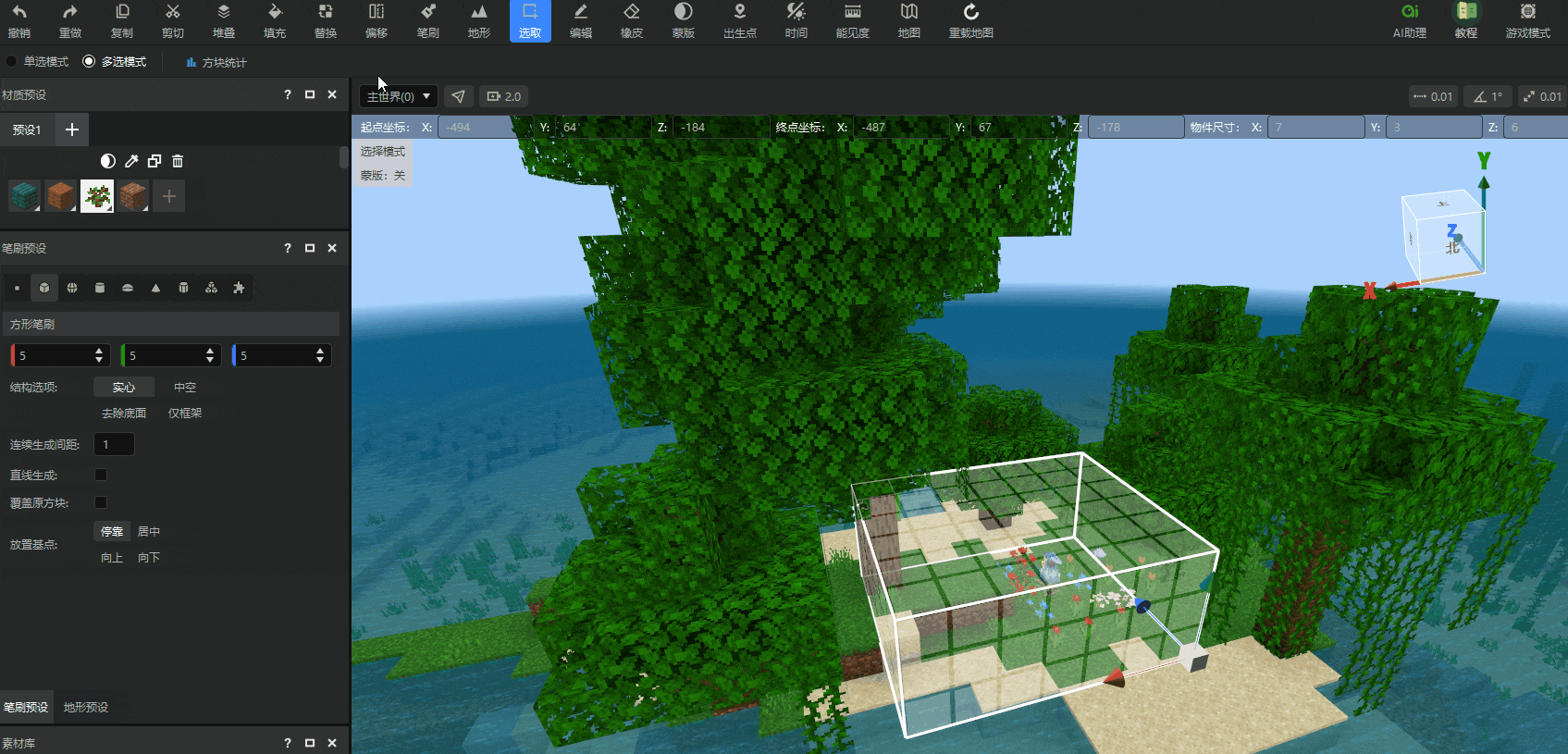Duplicate the material preset with copy icon
The width and height of the screenshot is (1568, 754).
(154, 161)
